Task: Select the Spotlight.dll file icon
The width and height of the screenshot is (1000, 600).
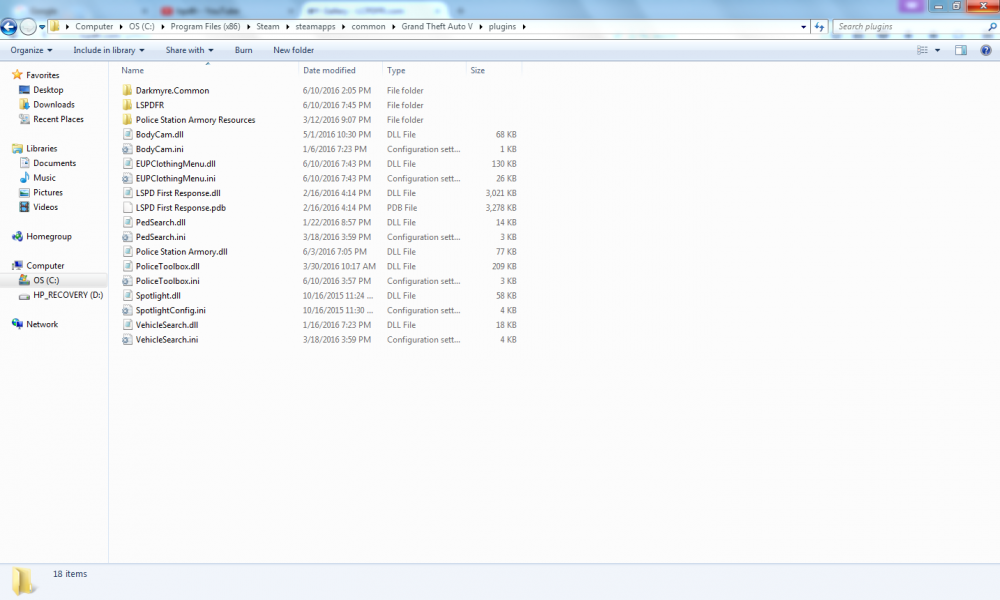Action: 127,296
